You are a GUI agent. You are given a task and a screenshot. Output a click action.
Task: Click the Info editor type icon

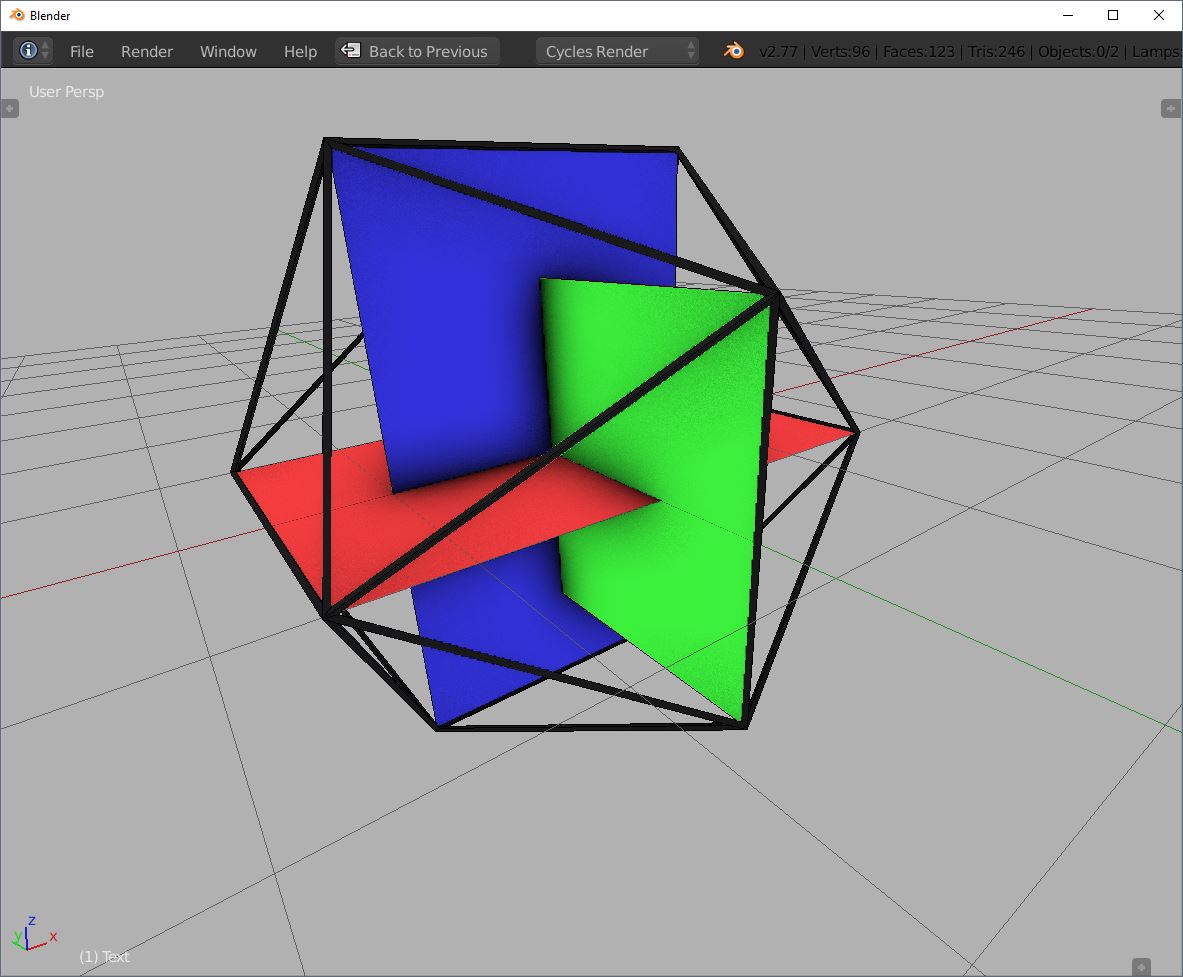27,51
